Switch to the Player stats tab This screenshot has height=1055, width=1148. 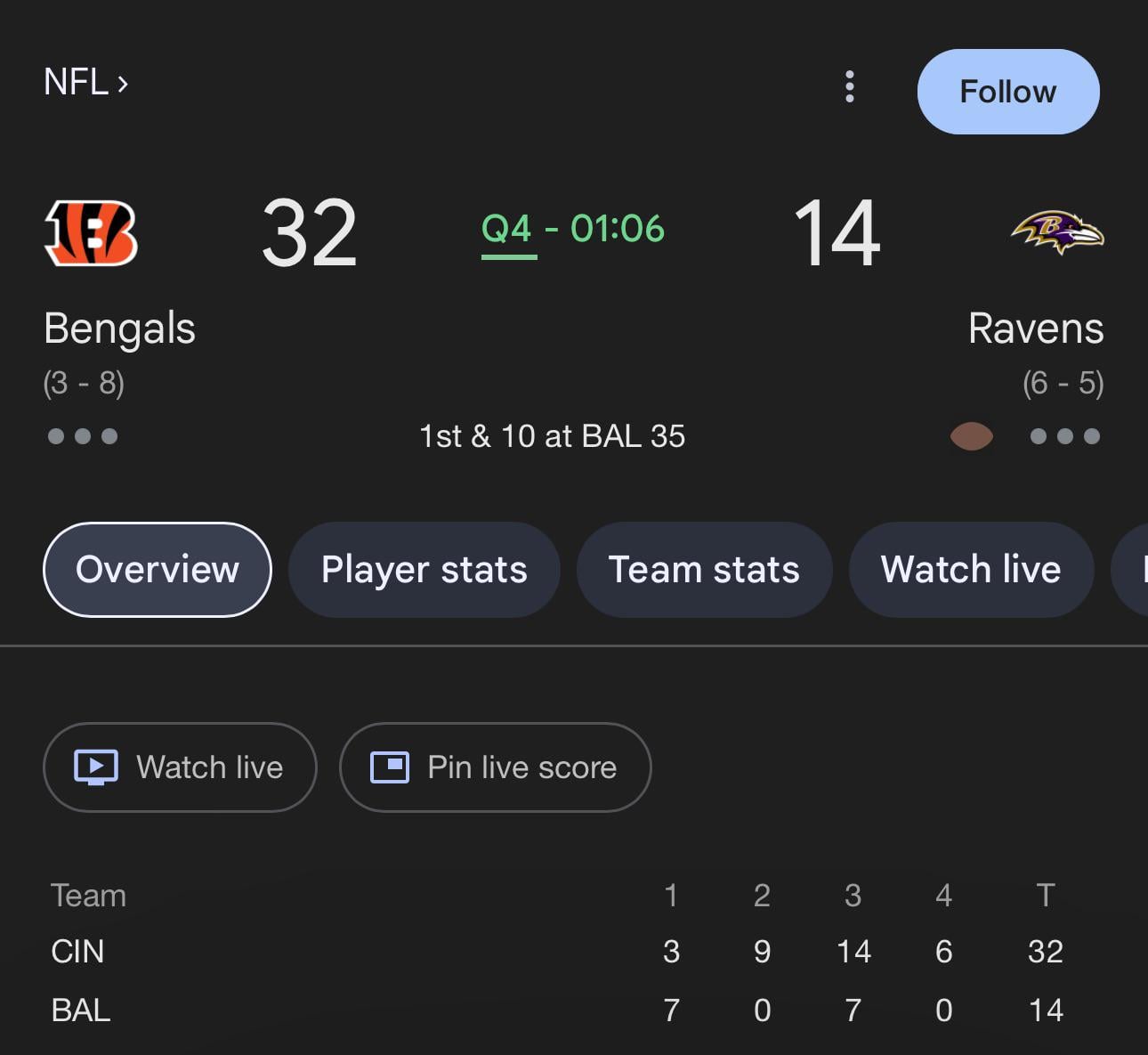(x=424, y=570)
